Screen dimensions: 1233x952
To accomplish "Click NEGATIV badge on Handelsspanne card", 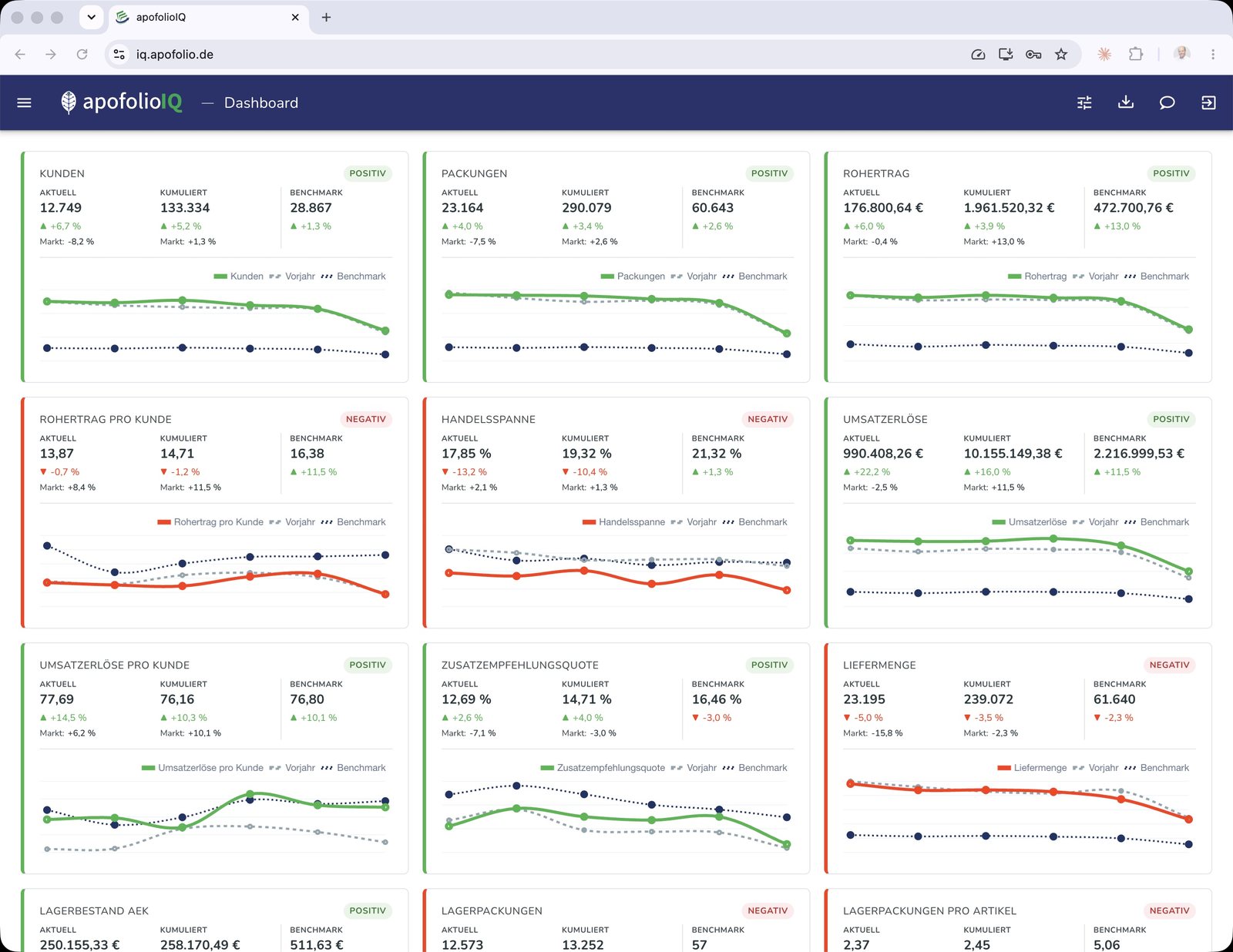I will 768,419.
